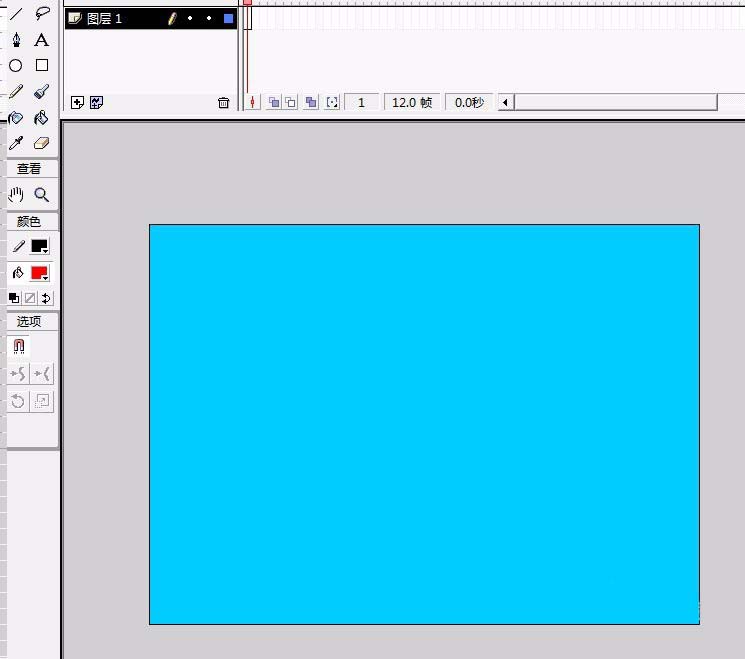
Task: Select frame 1 in the timeline
Action: point(248,19)
